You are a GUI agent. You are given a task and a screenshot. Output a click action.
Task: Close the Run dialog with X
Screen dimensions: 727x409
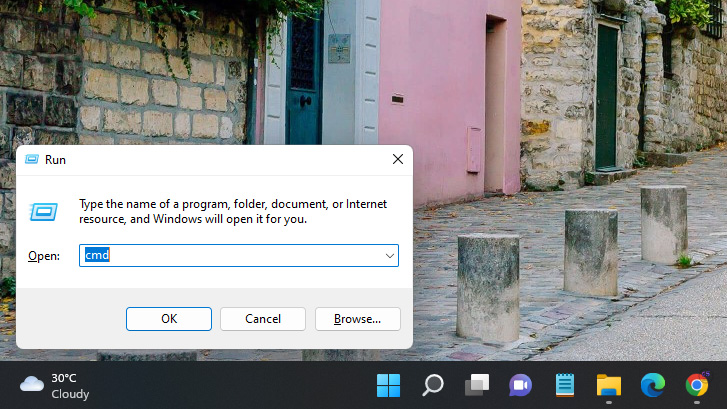coord(397,159)
